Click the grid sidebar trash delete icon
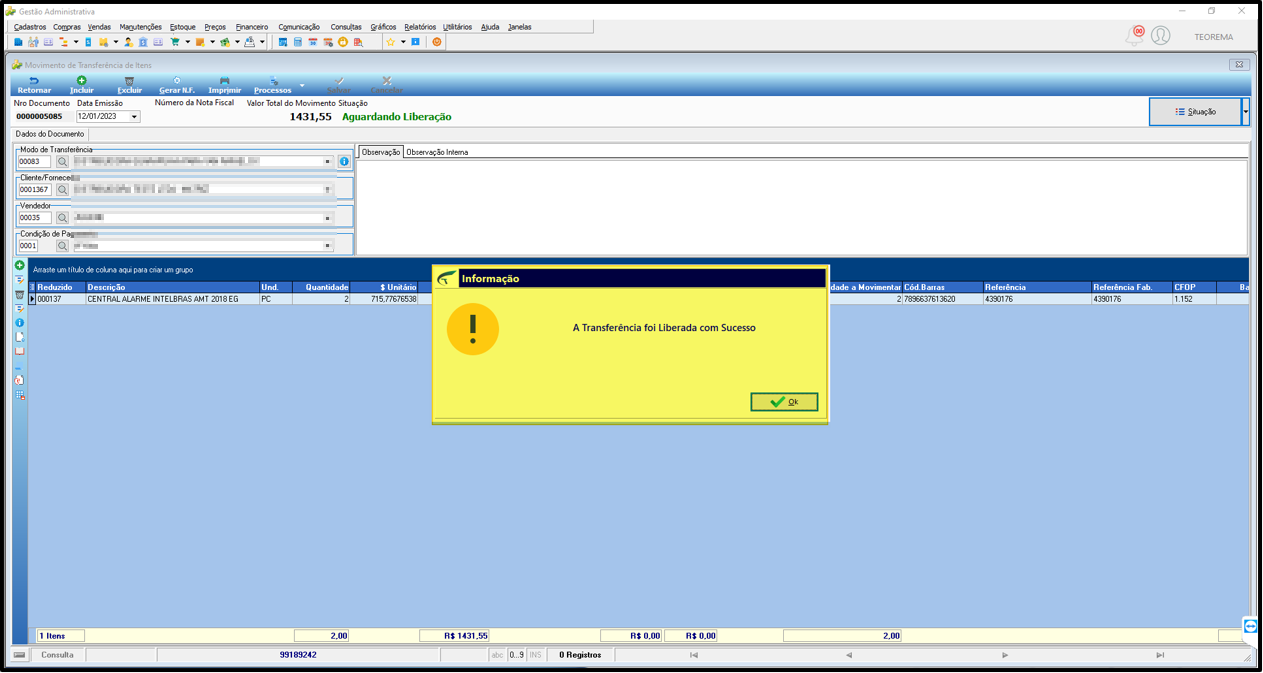The height and width of the screenshot is (673, 1263). tap(19, 295)
